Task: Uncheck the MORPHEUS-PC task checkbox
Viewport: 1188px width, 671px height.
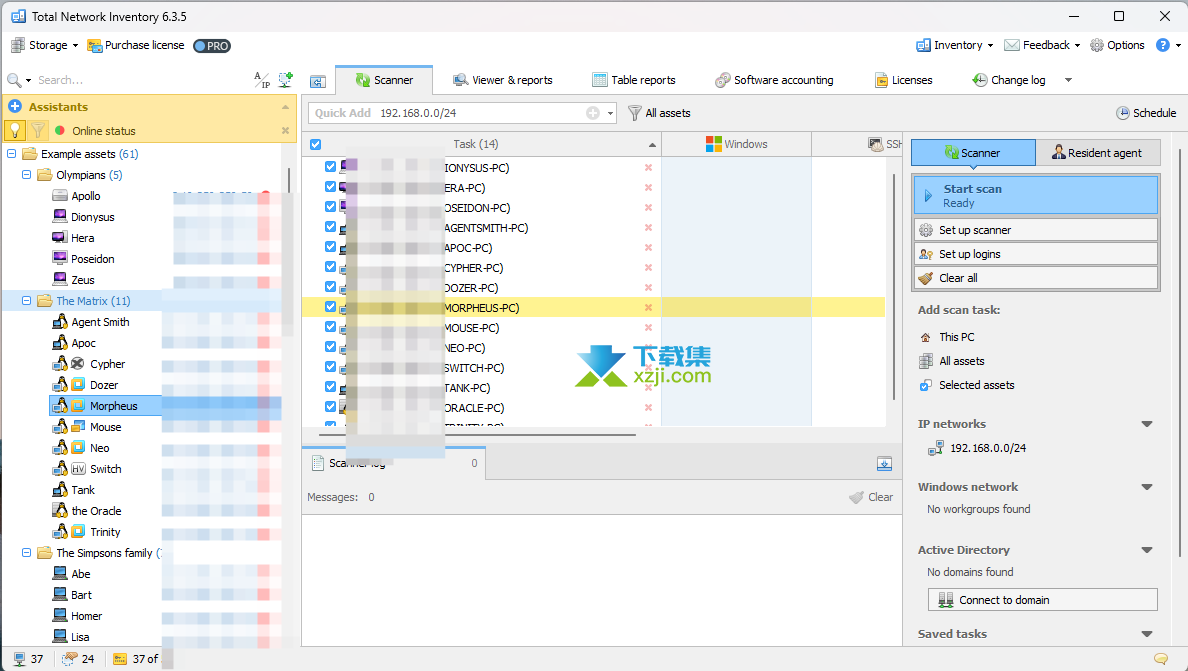Action: click(330, 307)
